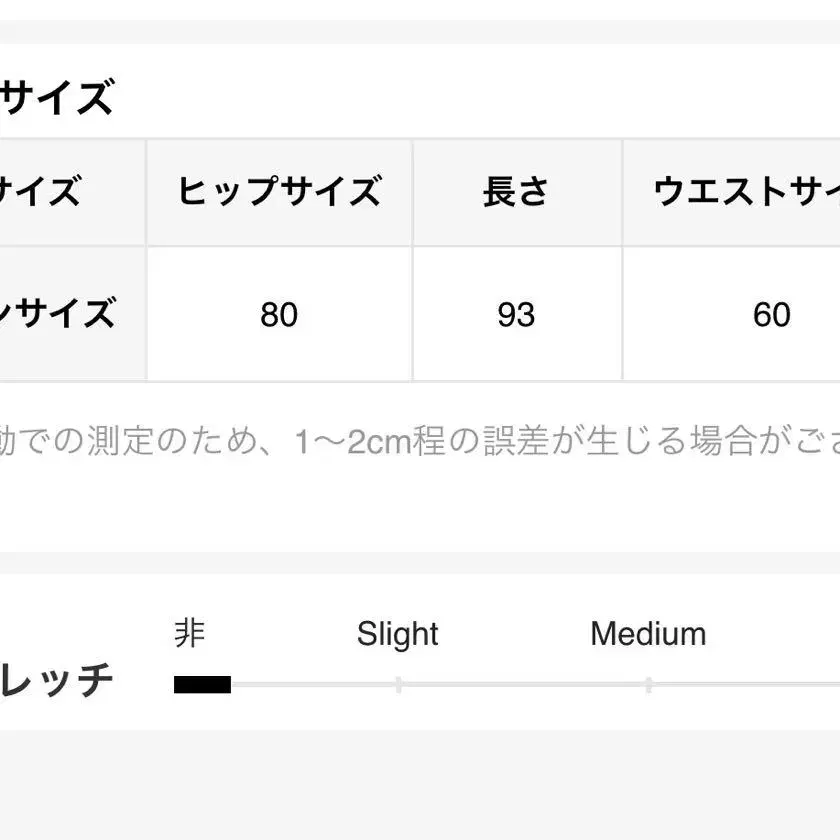The height and width of the screenshot is (840, 840).
Task: Click stretch track between Slight and Medium
Action: click(523, 685)
